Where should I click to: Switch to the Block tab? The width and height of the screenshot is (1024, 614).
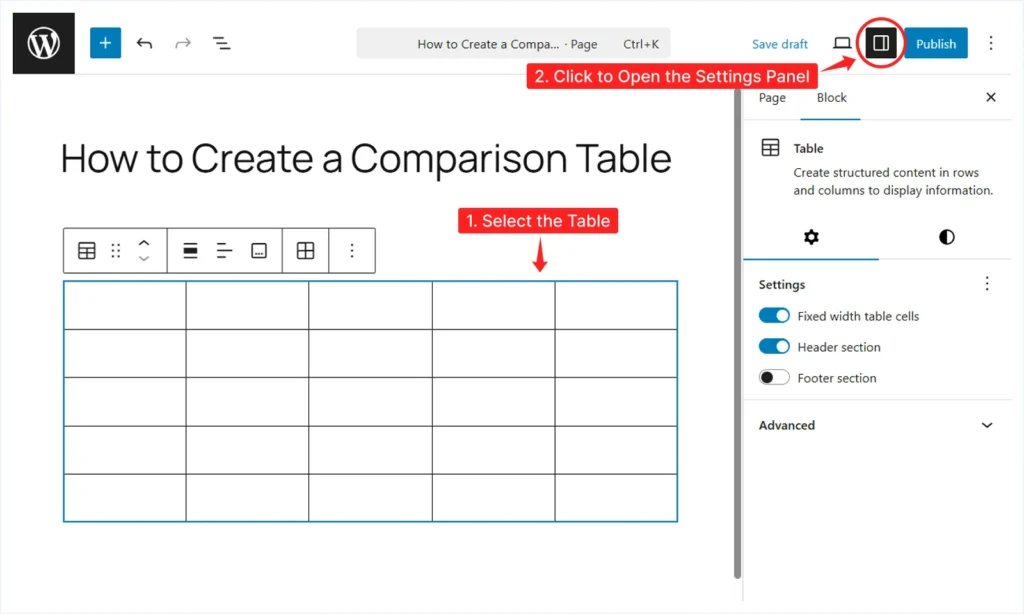pyautogui.click(x=831, y=98)
